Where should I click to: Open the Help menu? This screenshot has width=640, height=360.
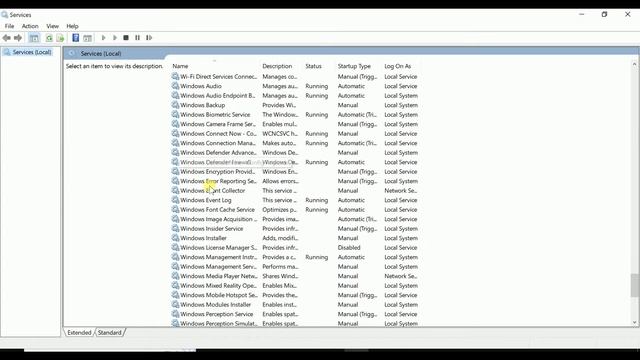click(x=72, y=26)
